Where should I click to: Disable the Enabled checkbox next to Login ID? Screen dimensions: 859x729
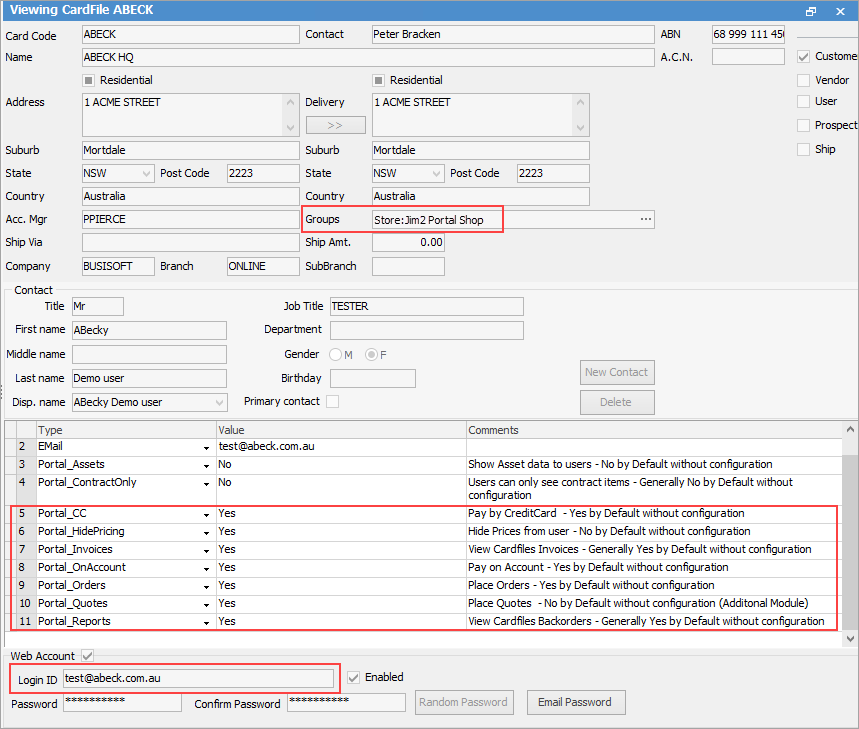click(x=356, y=677)
